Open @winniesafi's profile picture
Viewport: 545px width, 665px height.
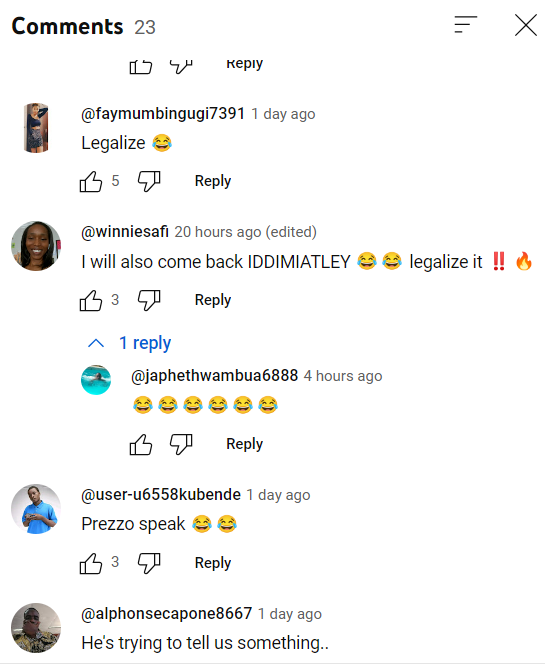(36, 246)
